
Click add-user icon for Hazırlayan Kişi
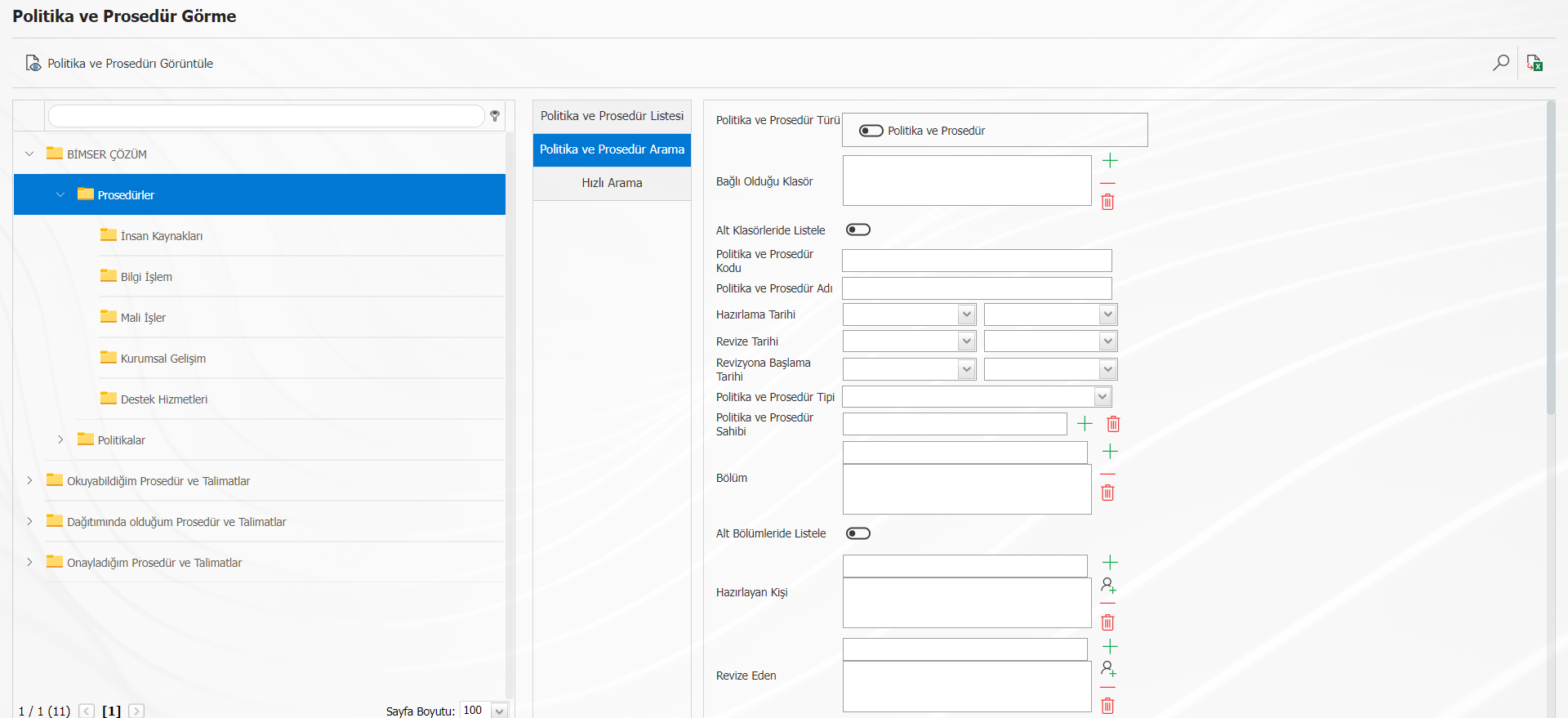1108,585
